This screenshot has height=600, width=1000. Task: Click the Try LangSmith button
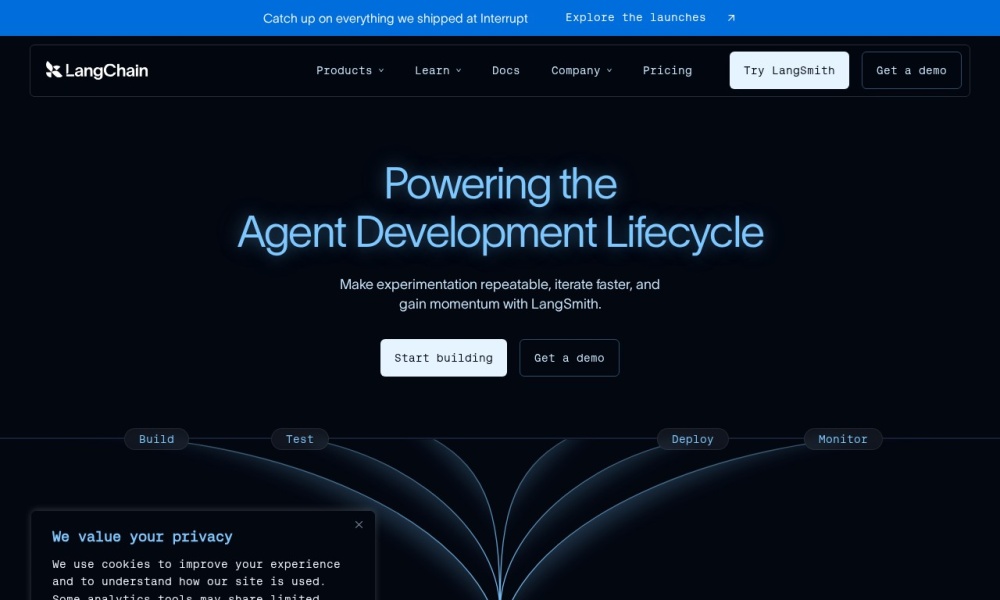tap(789, 70)
